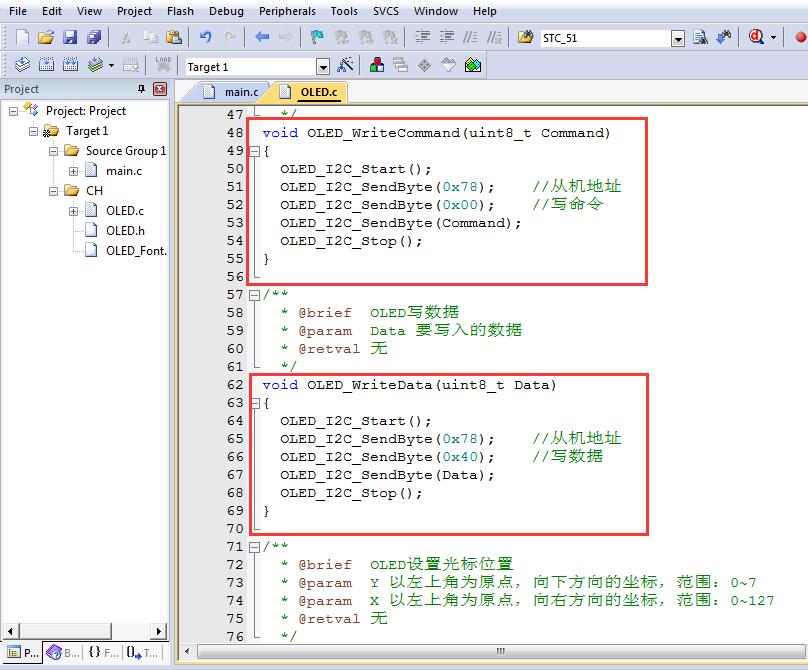
Task: Fold the comment block at line 57
Action: [254, 295]
